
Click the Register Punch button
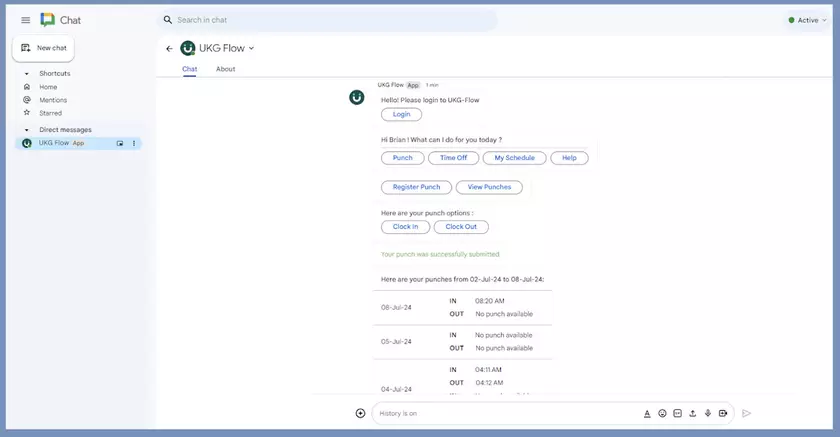pos(416,187)
